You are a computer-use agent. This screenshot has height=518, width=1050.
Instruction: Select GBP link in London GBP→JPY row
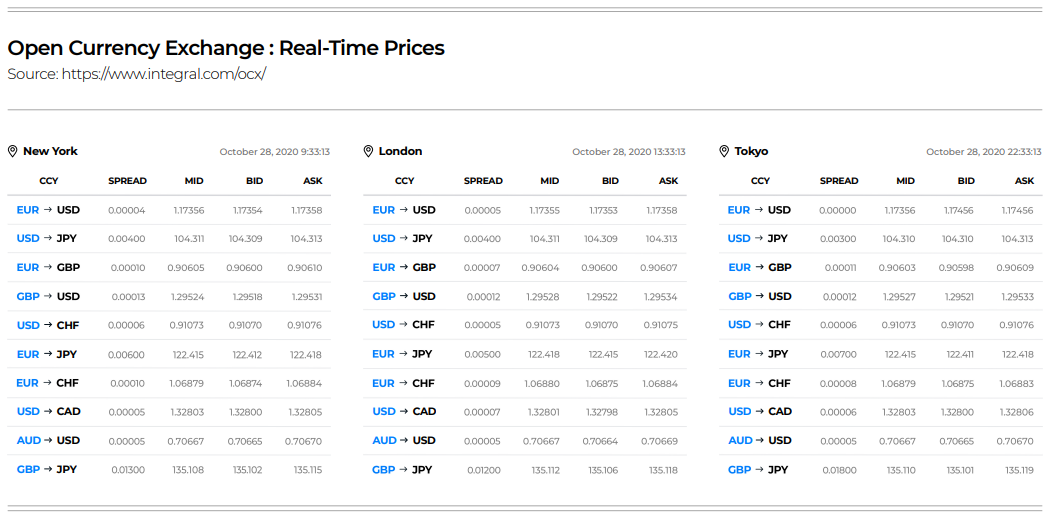click(x=384, y=470)
